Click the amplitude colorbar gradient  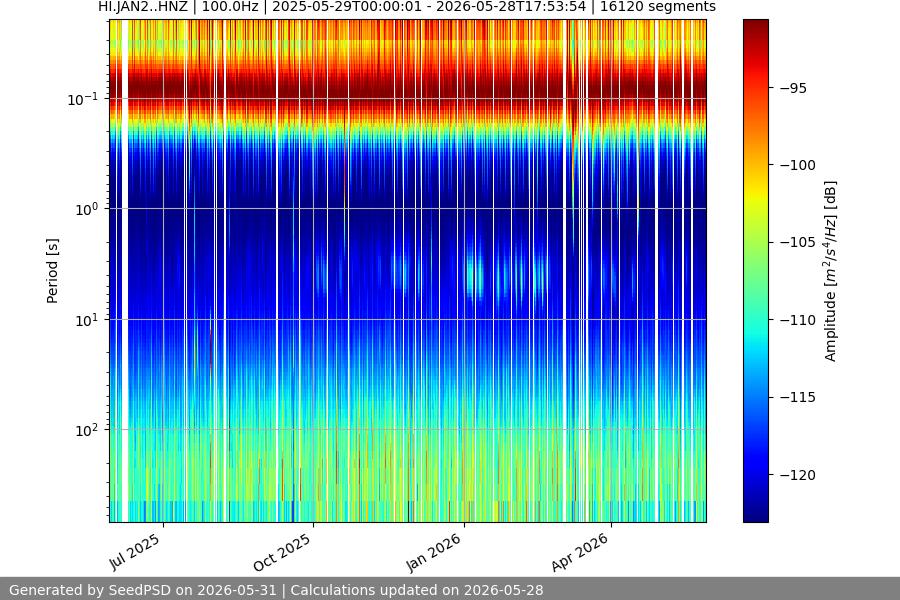point(755,271)
